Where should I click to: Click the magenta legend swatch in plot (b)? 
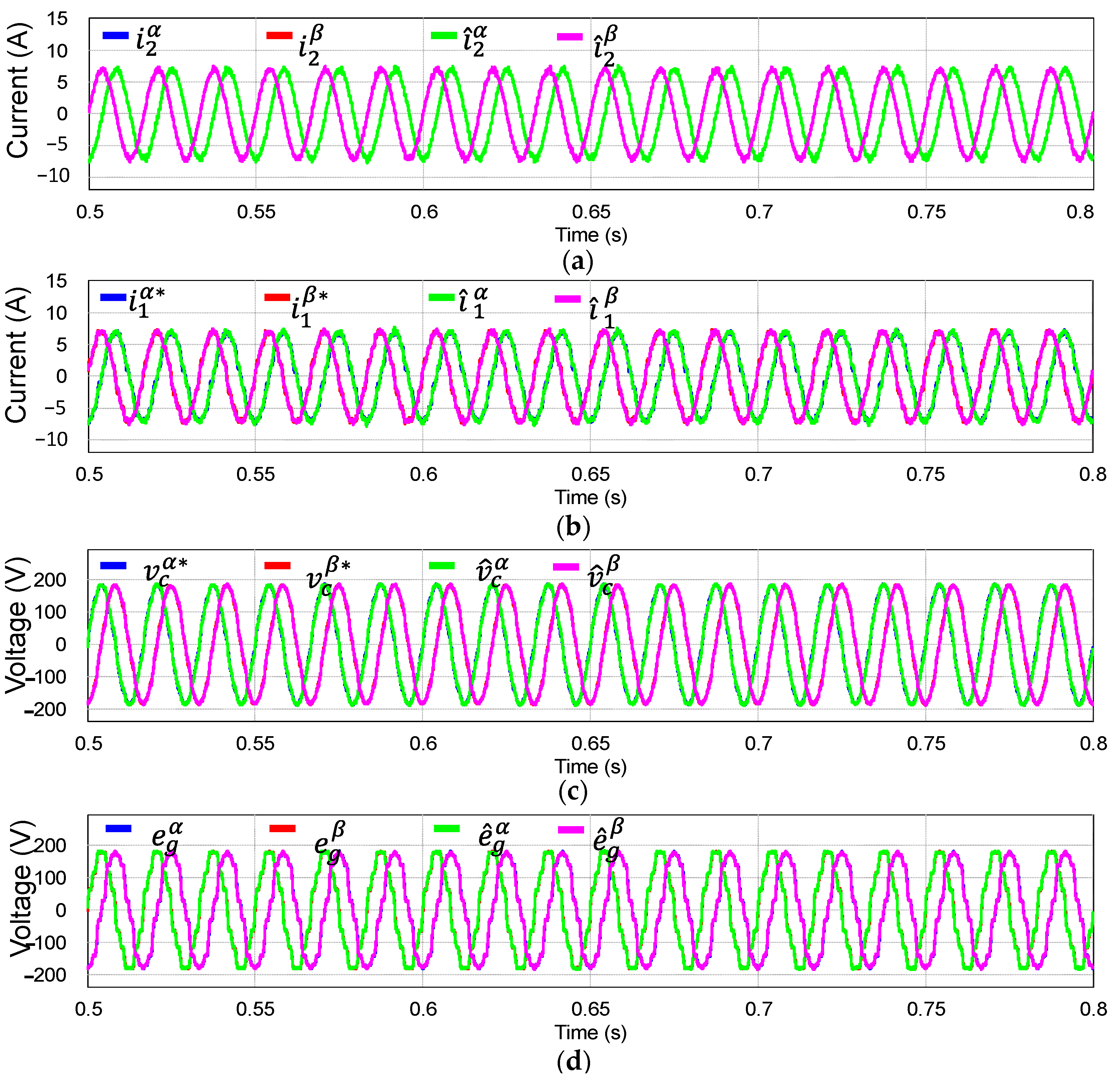coord(567,299)
